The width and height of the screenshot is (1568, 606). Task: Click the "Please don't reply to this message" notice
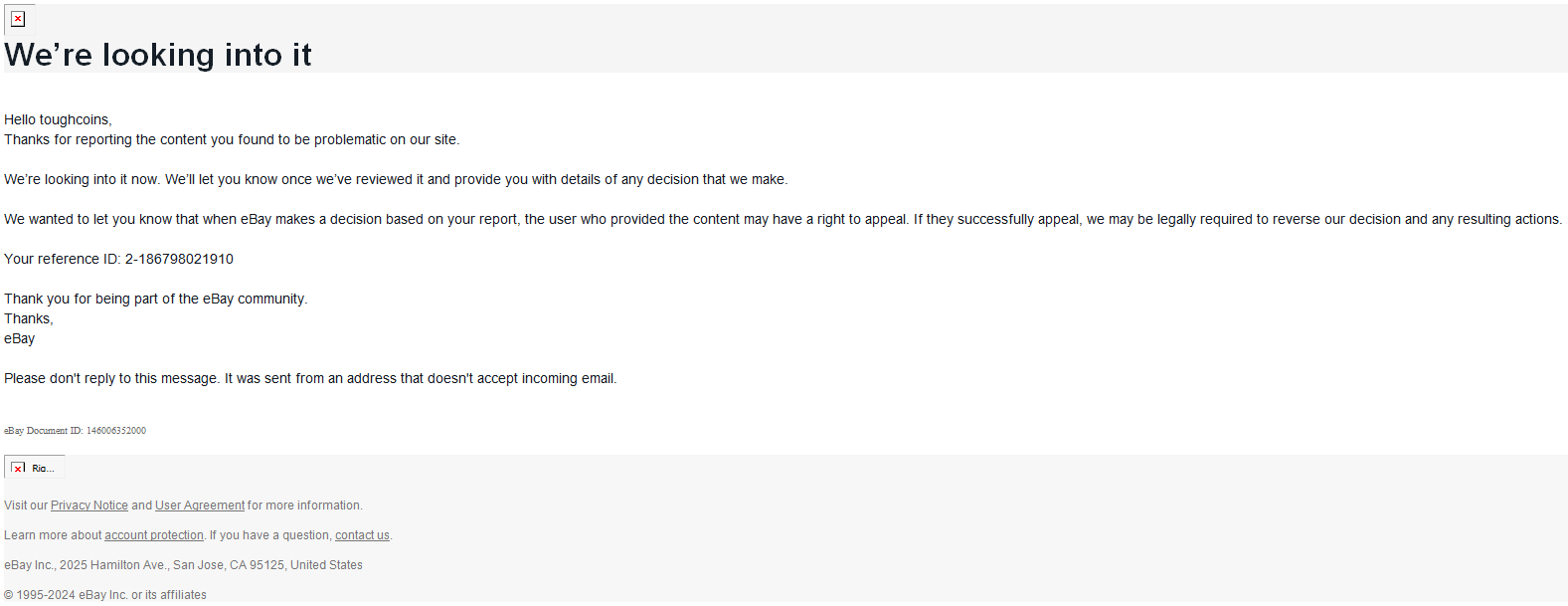point(310,378)
